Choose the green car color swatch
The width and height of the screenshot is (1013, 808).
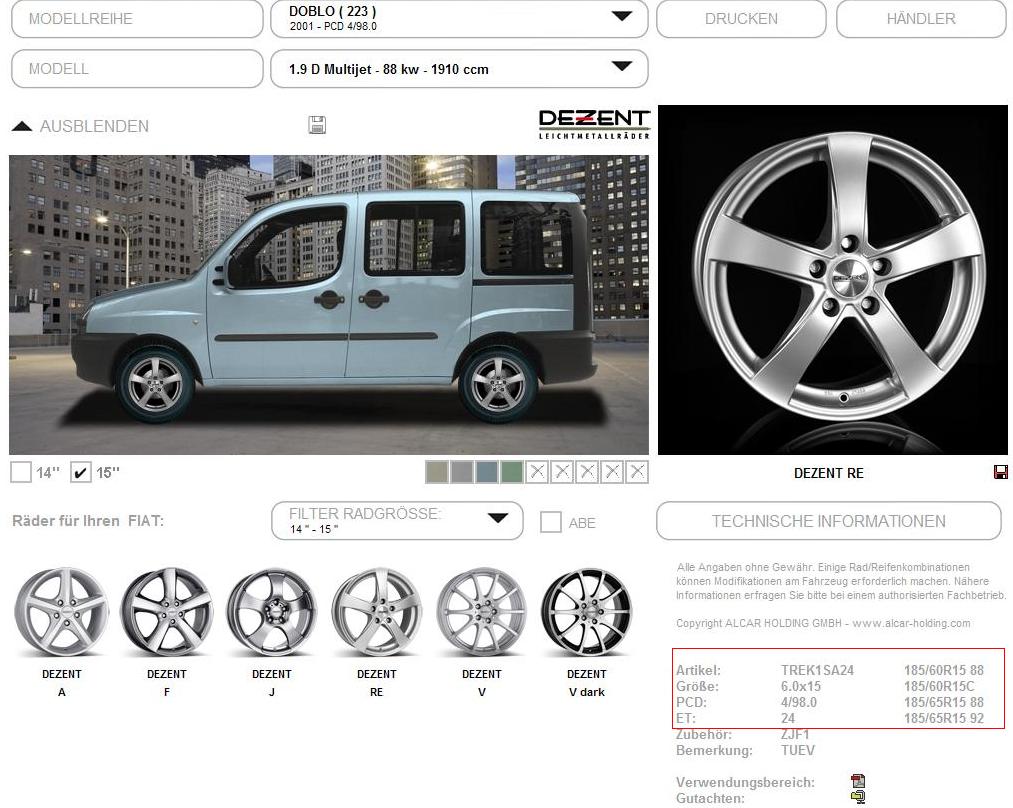click(x=511, y=472)
